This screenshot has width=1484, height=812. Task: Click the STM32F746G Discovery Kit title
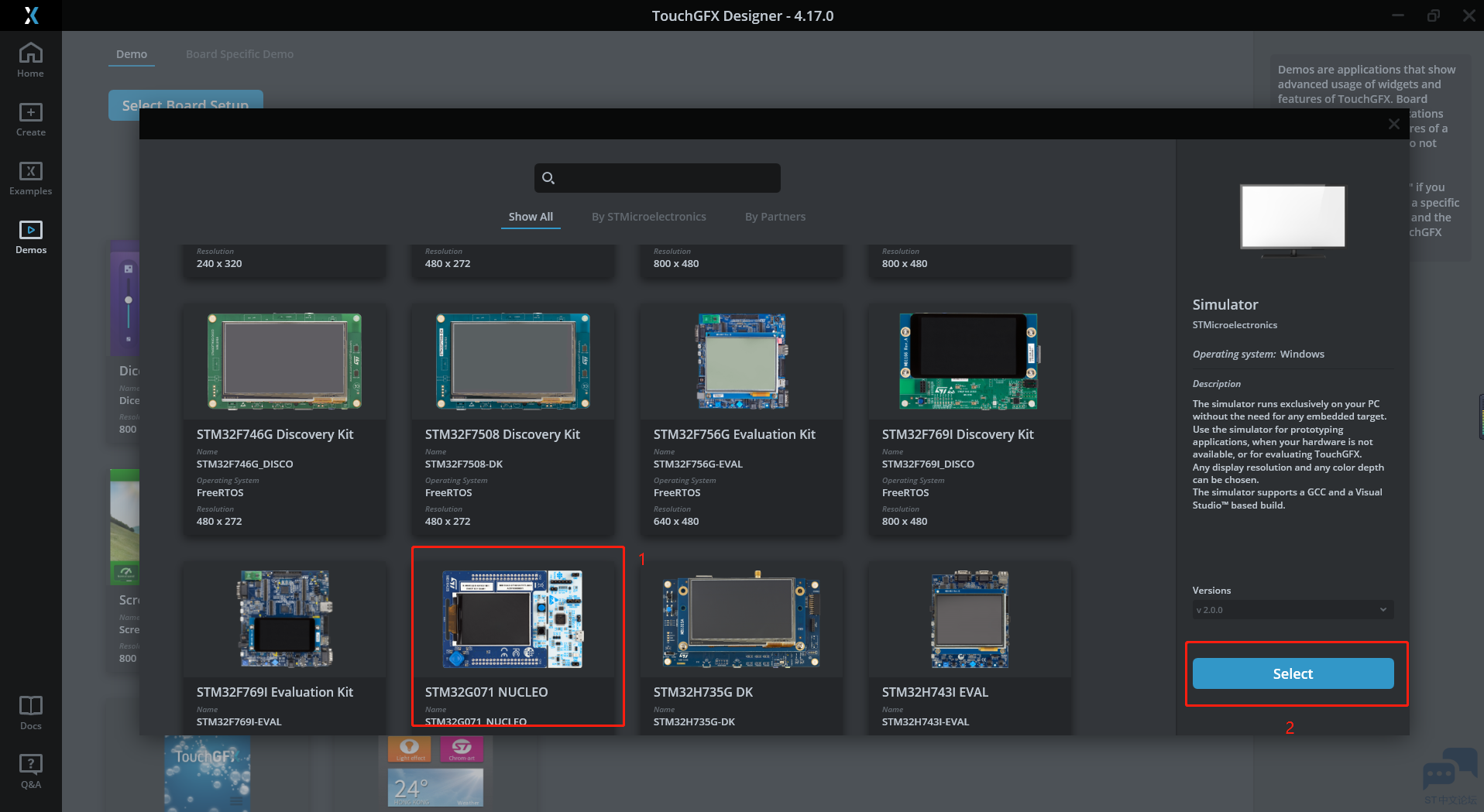click(275, 434)
